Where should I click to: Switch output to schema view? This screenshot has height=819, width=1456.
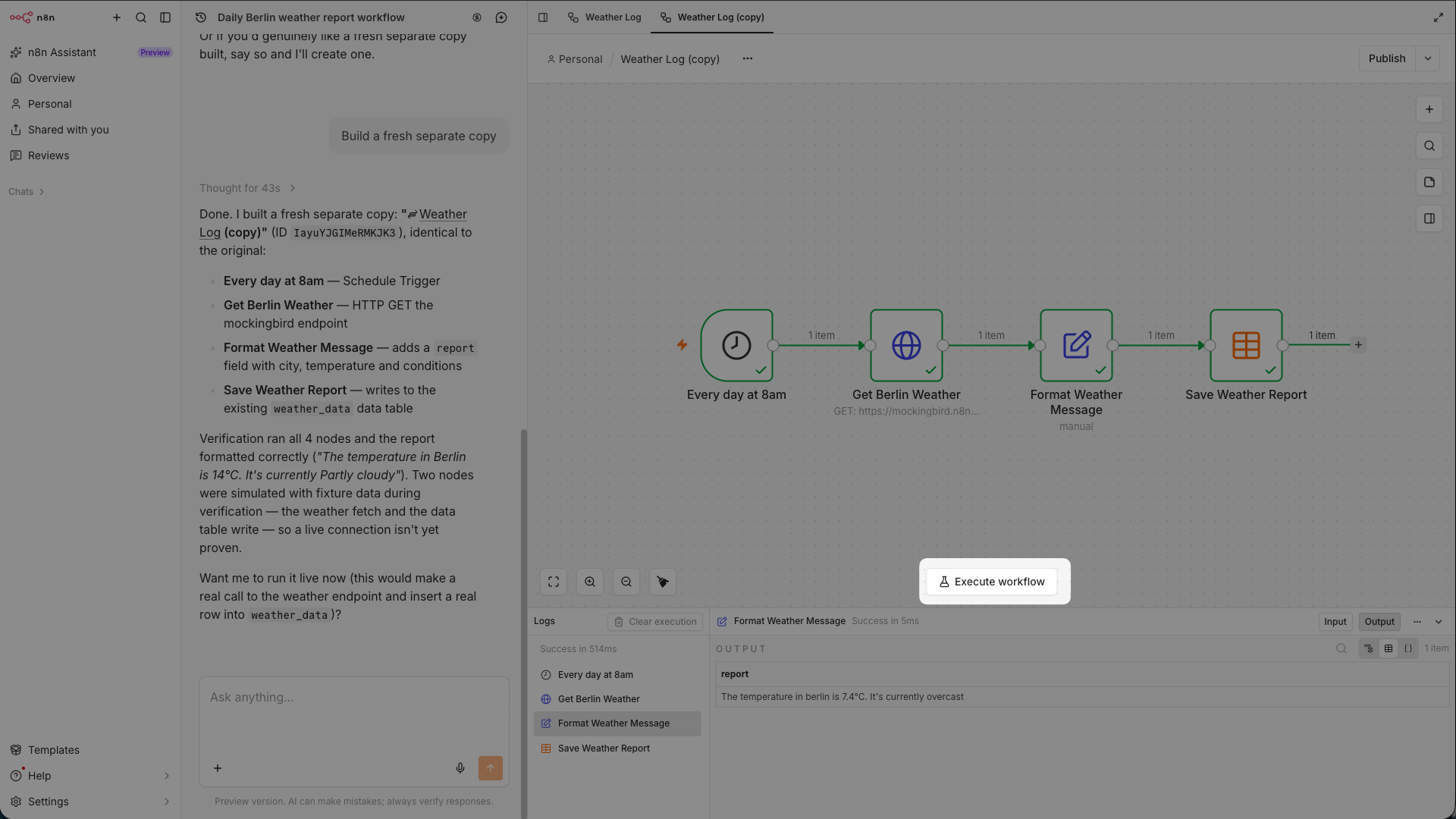tap(1369, 648)
